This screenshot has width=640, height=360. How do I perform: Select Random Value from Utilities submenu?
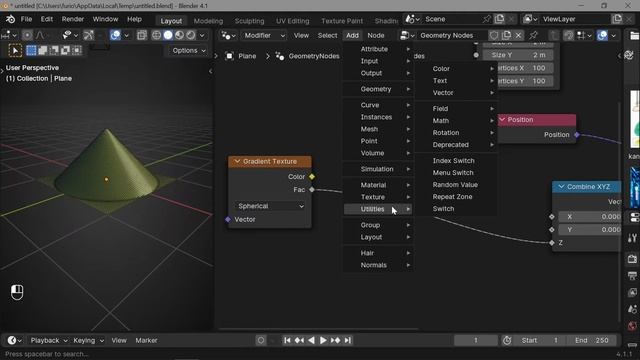coord(455,184)
